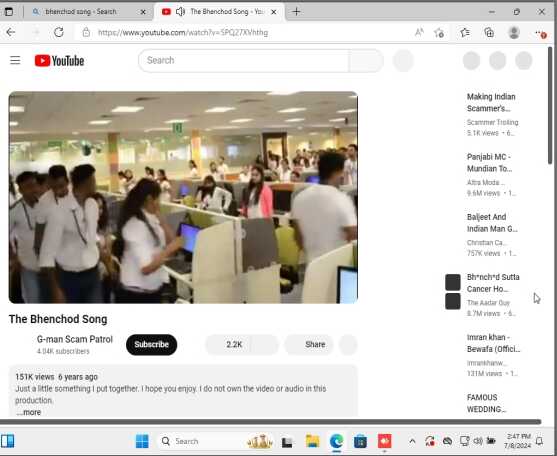Open the Collections icon in the toolbar

pyautogui.click(x=489, y=33)
